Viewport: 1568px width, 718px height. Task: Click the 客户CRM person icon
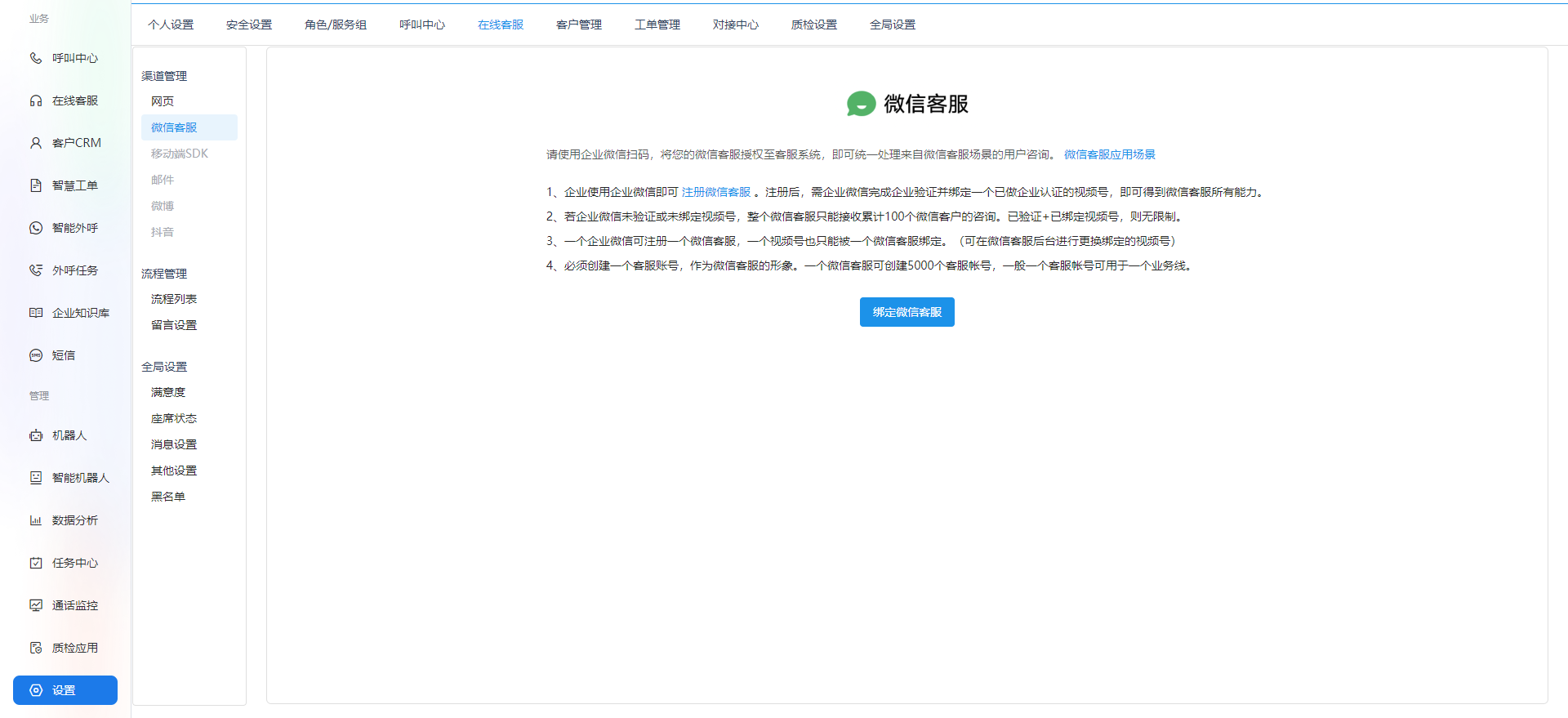click(36, 143)
